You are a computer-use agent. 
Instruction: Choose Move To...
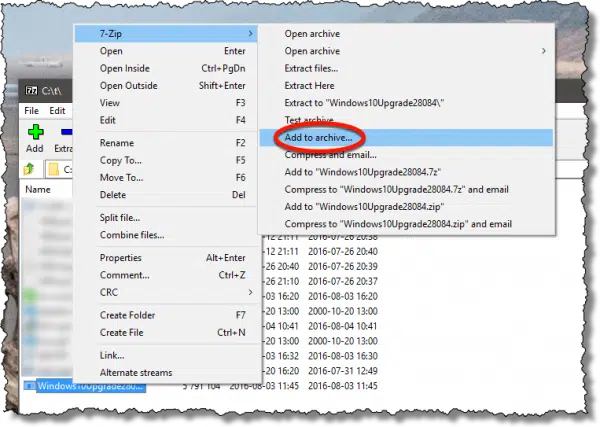168,178
